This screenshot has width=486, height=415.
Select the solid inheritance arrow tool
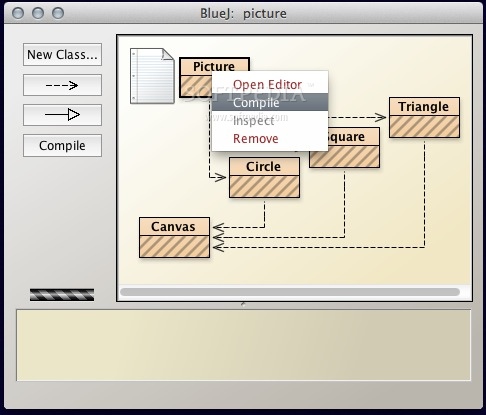pos(62,115)
